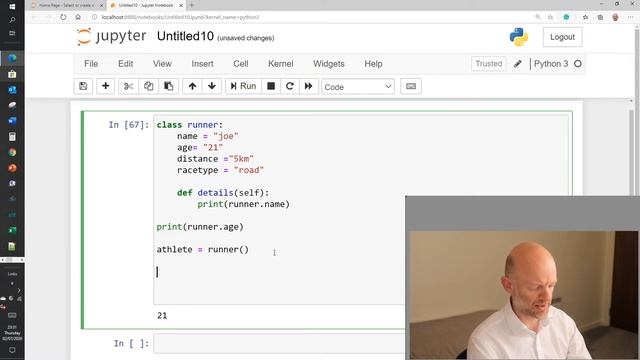Open the Help menu
Viewport: 640px width, 360px height.
coord(373,64)
